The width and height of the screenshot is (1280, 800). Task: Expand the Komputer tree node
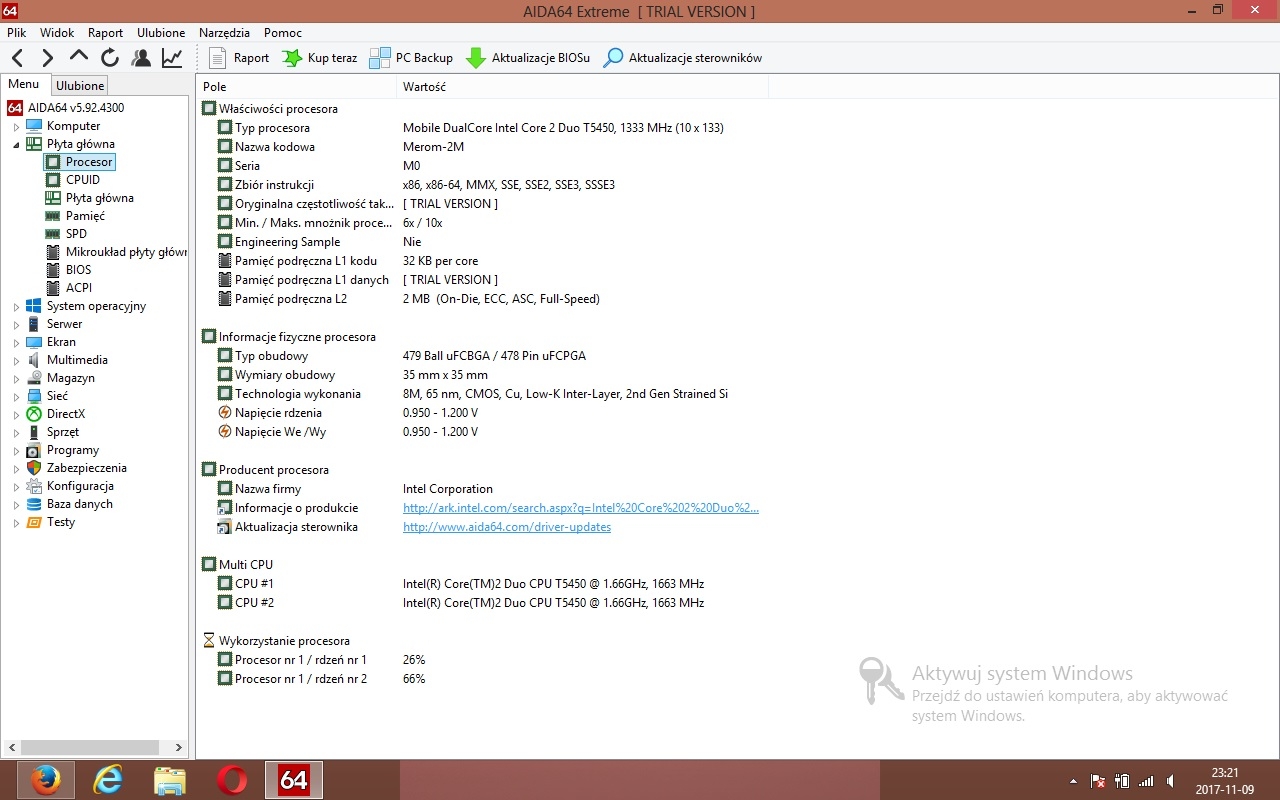(x=16, y=127)
